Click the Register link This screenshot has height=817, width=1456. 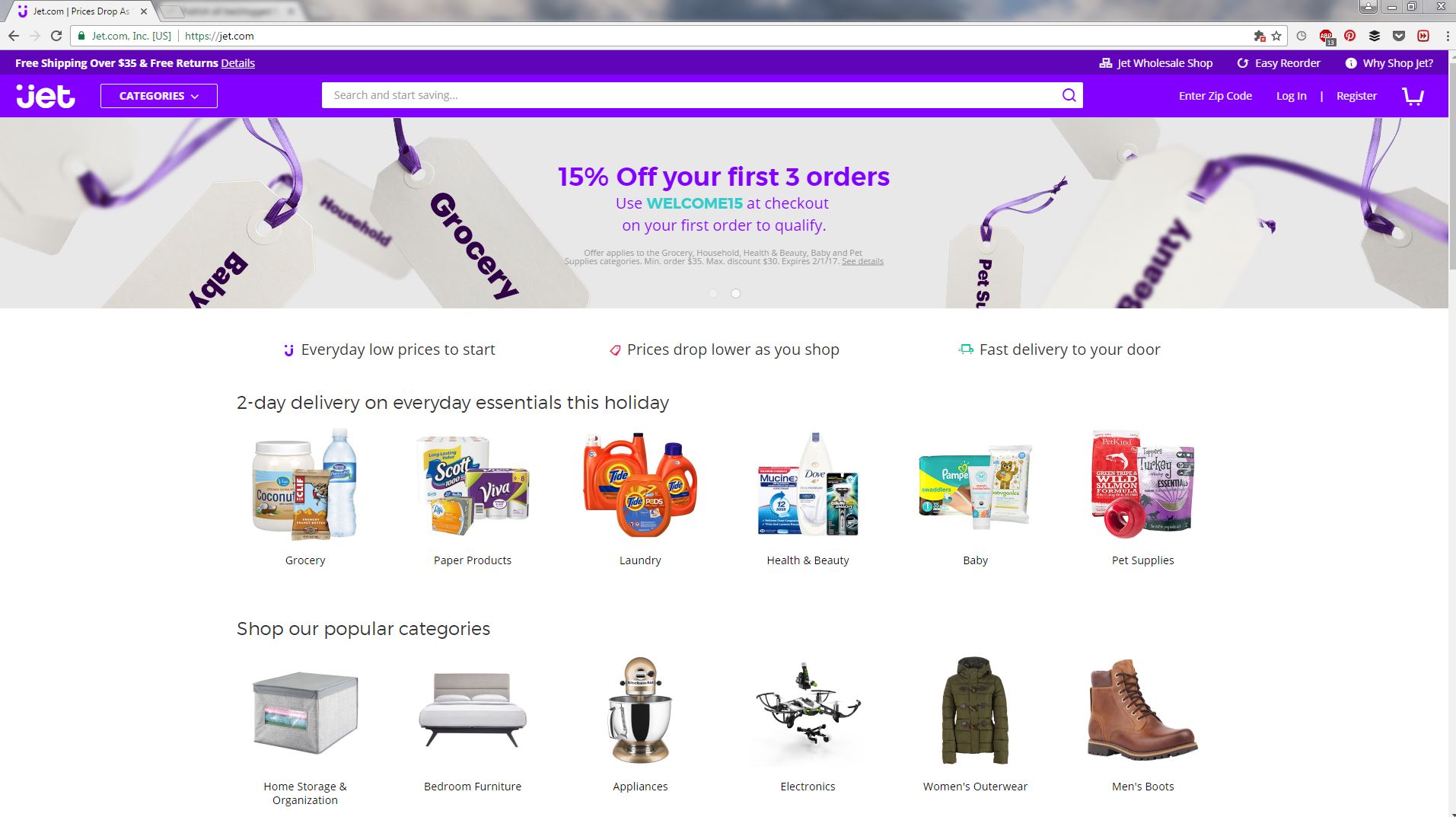pyautogui.click(x=1356, y=96)
